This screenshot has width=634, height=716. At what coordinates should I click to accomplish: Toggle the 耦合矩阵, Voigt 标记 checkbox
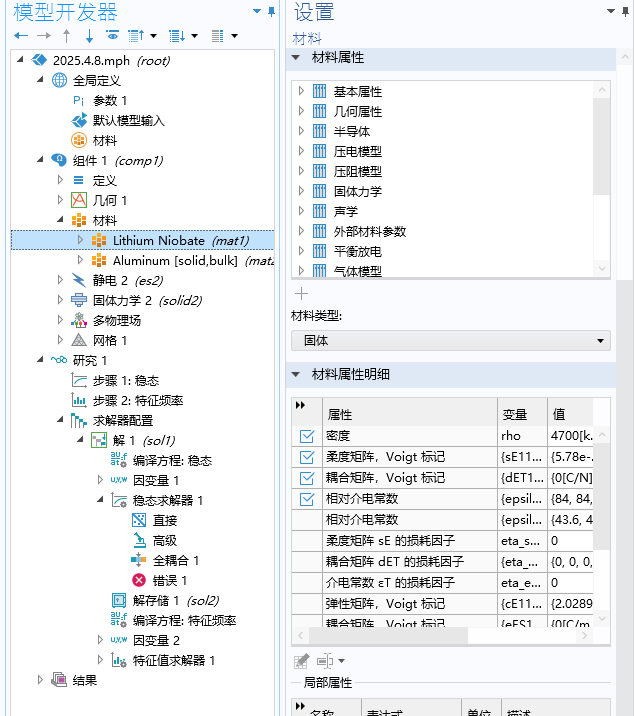click(x=307, y=478)
